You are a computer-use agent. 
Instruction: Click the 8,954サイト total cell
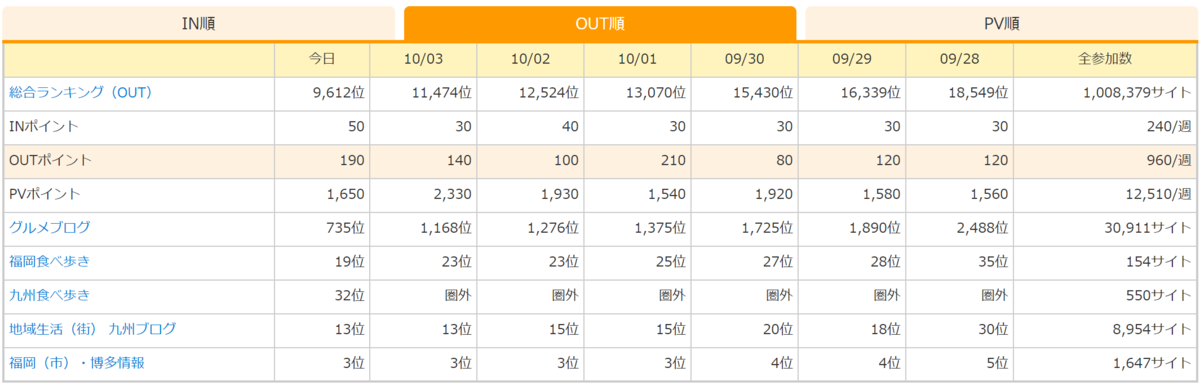tap(1105, 330)
